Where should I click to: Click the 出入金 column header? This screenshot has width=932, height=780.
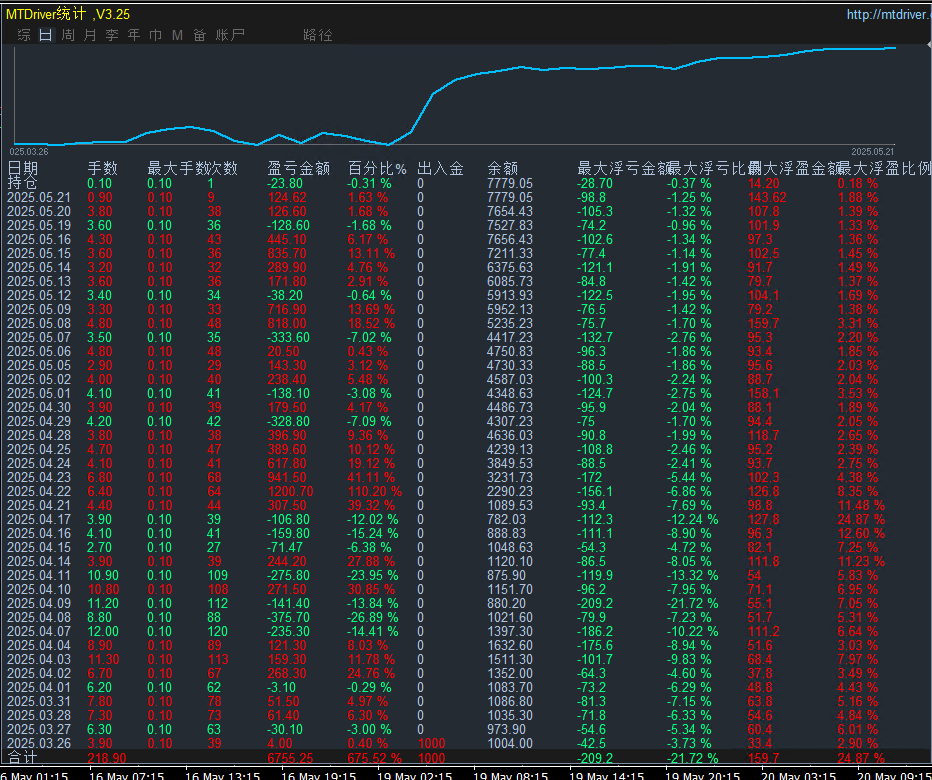pyautogui.click(x=440, y=168)
